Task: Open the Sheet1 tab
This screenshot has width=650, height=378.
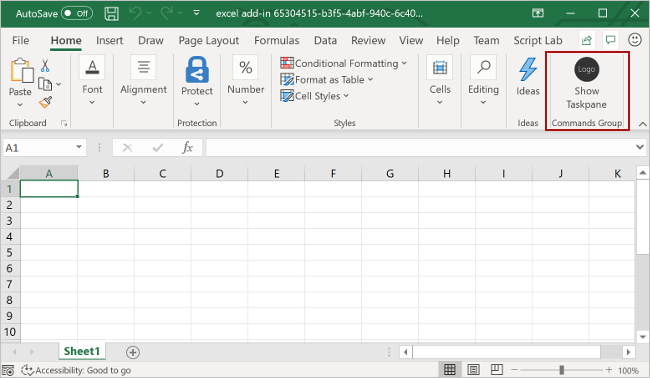Action: (x=82, y=351)
